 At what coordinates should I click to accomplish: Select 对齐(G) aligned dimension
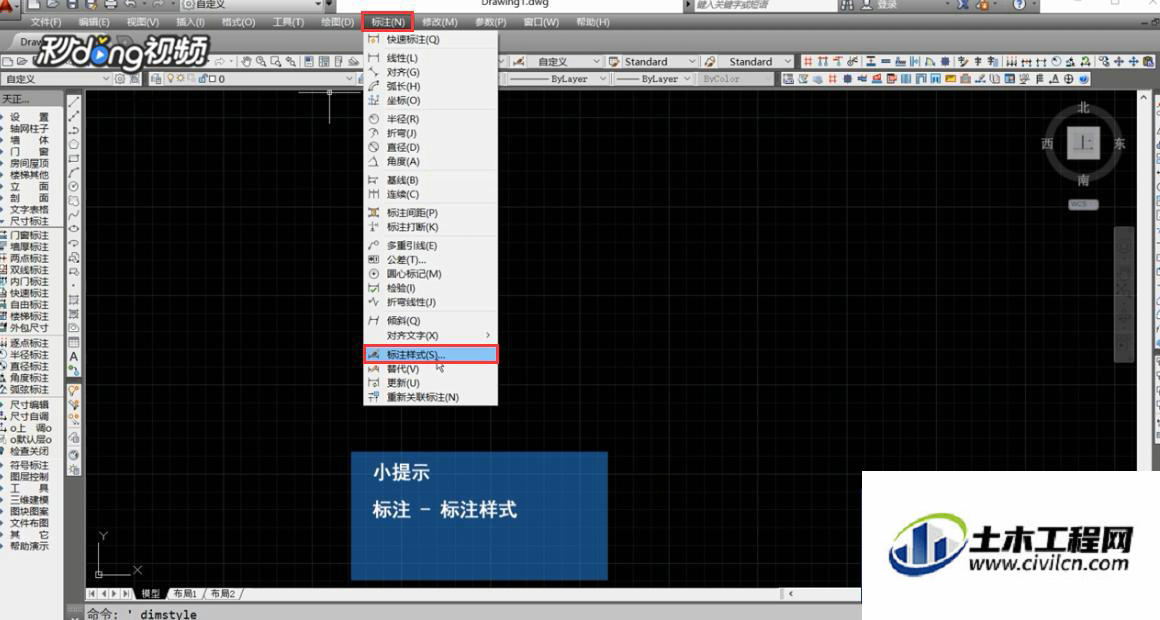point(431,72)
